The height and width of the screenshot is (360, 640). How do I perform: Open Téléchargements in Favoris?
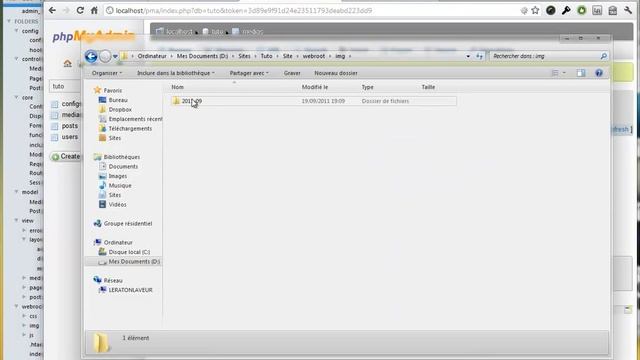click(x=130, y=129)
